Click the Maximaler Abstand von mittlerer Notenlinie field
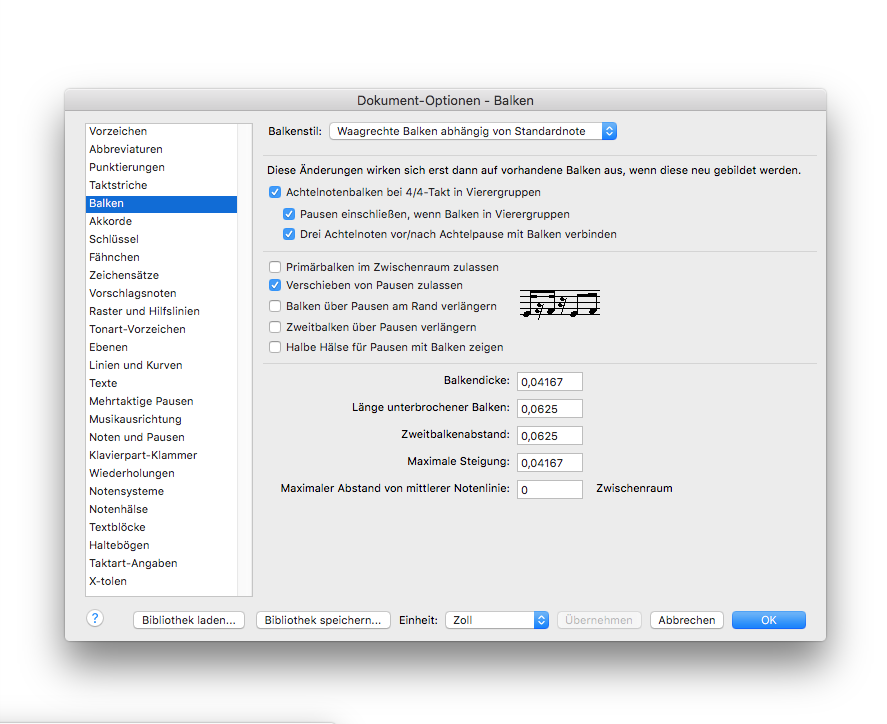 click(x=550, y=490)
